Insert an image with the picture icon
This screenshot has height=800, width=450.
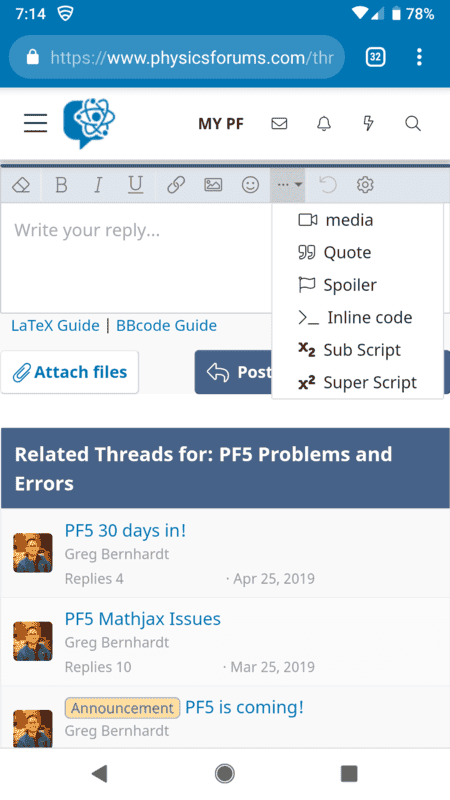coord(213,185)
